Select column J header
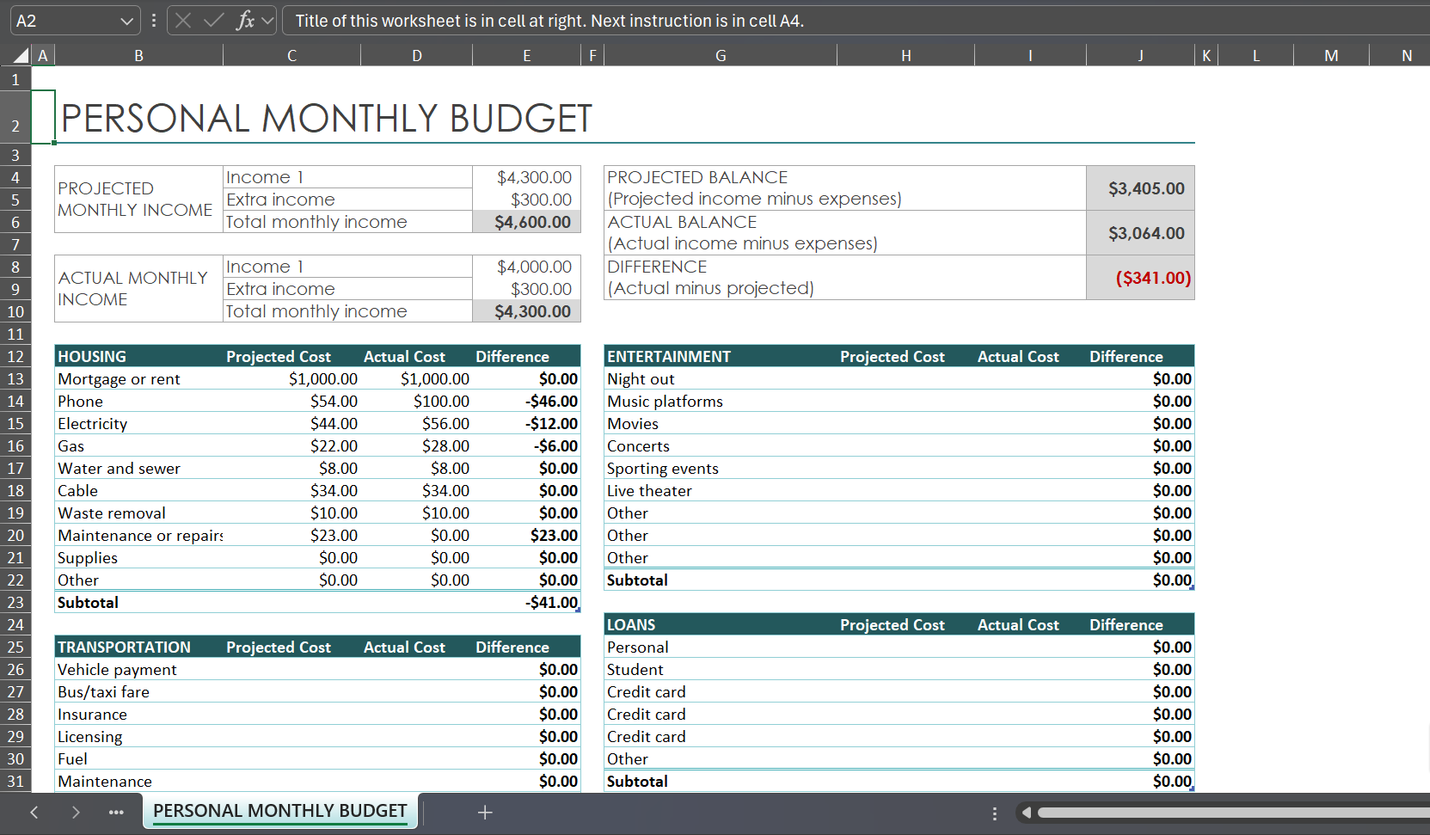This screenshot has width=1430, height=835. pyautogui.click(x=1140, y=55)
